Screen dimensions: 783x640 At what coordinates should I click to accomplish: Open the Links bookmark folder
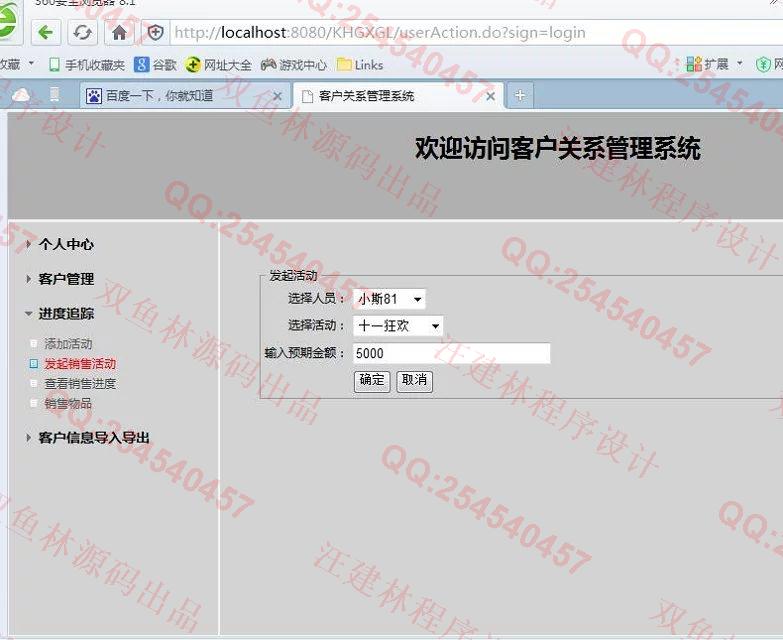coord(360,65)
